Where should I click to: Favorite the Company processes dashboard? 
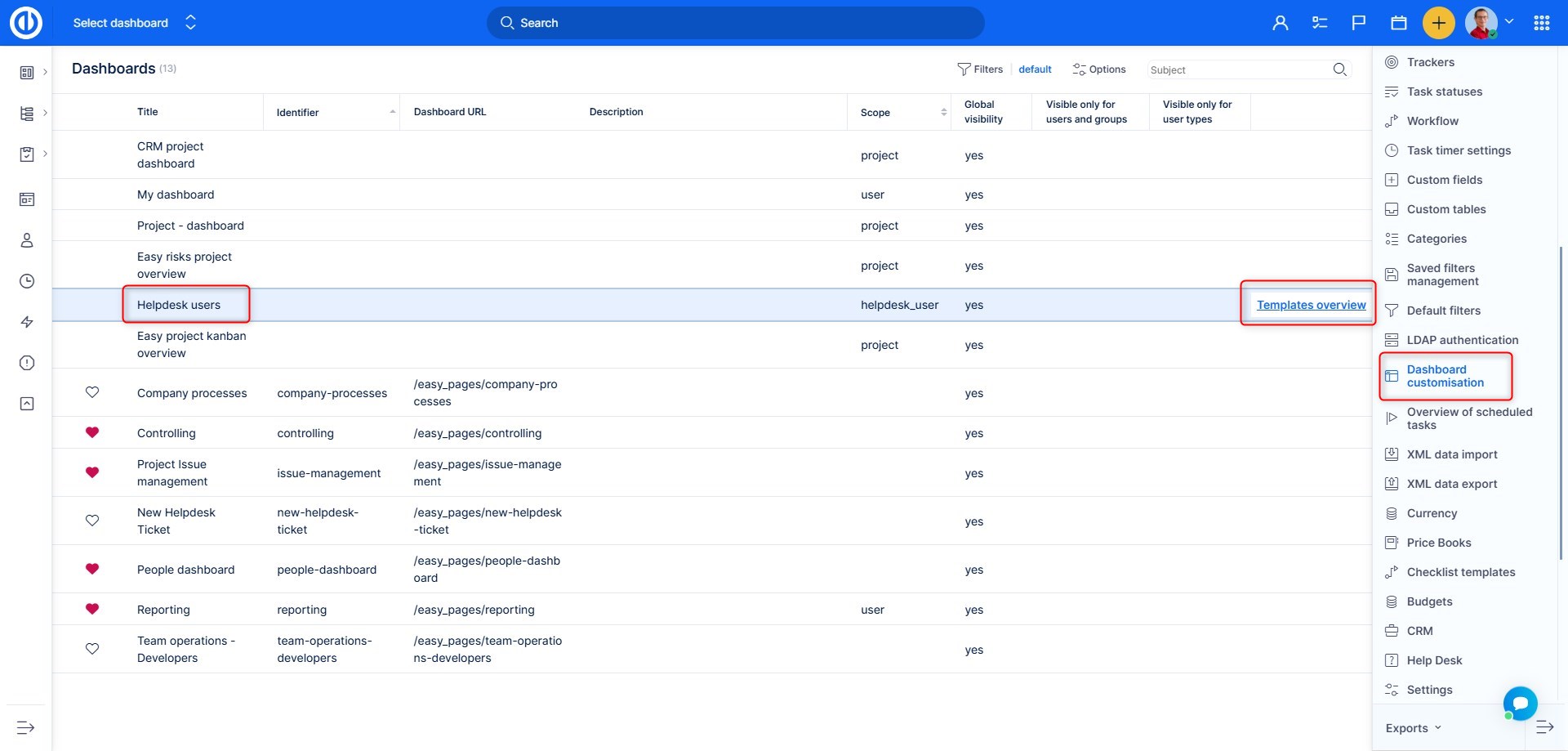tap(92, 392)
